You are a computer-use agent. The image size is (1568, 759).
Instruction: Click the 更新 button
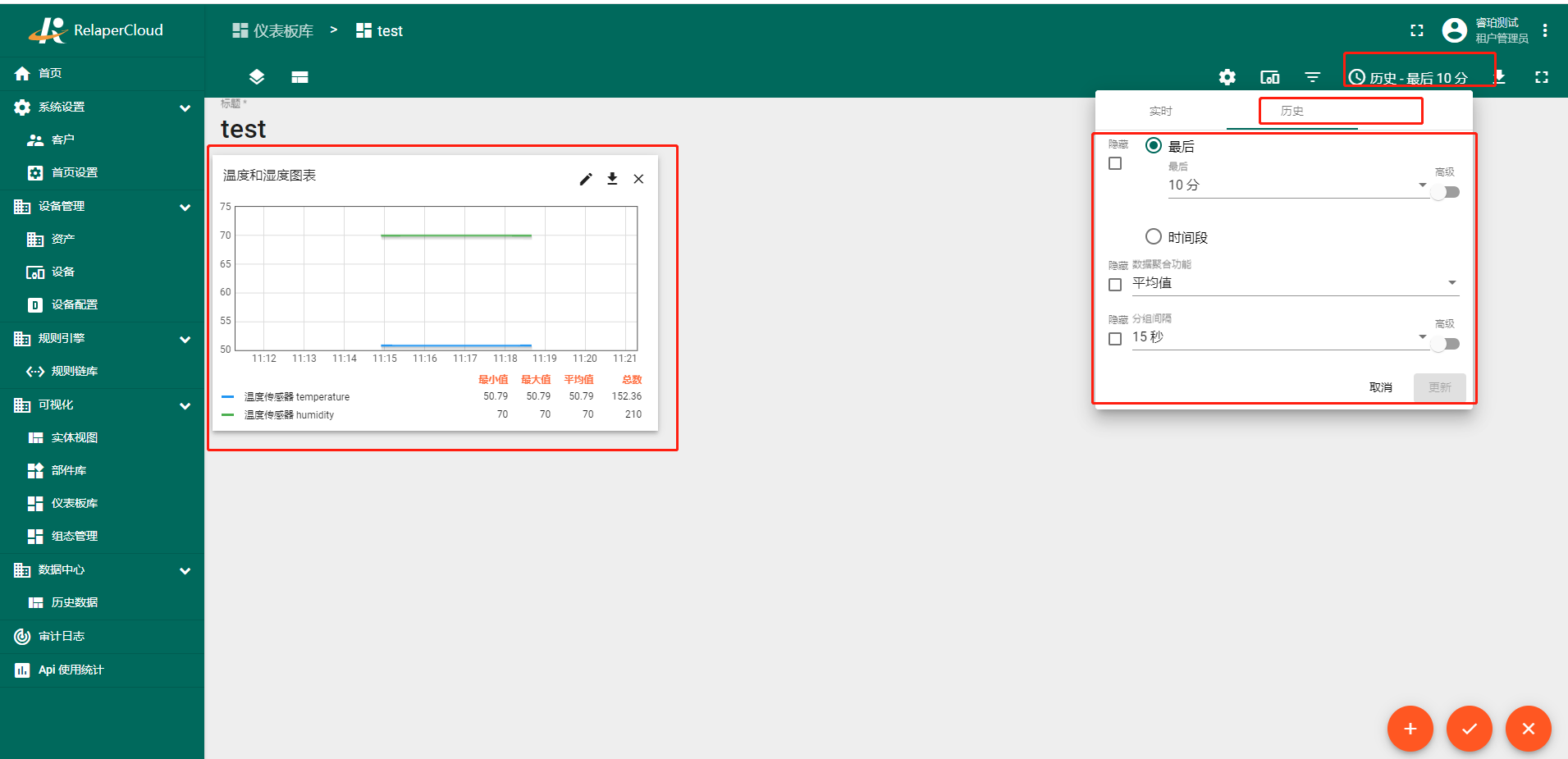[1440, 387]
